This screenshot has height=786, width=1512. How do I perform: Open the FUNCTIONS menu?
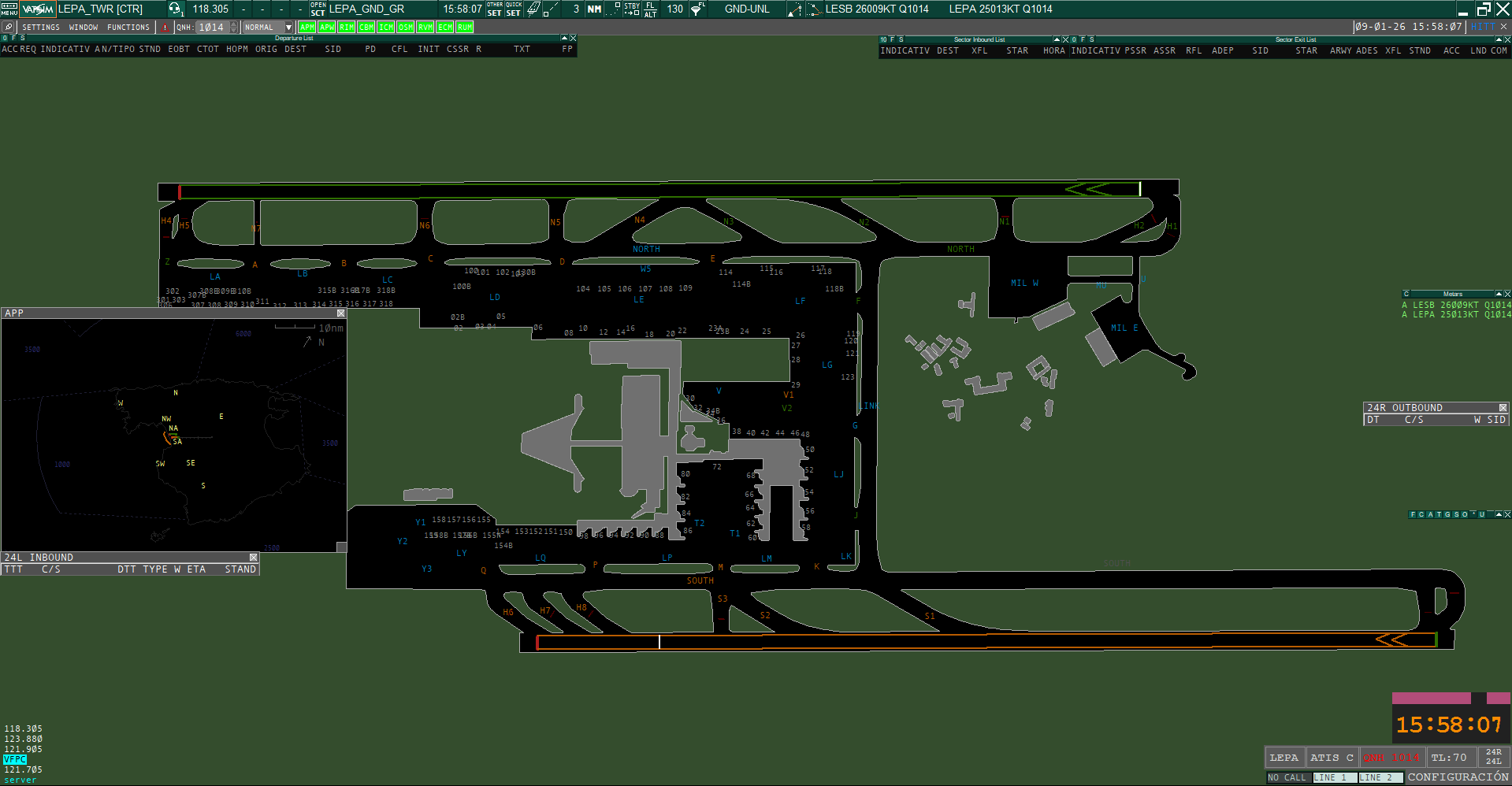[x=128, y=27]
